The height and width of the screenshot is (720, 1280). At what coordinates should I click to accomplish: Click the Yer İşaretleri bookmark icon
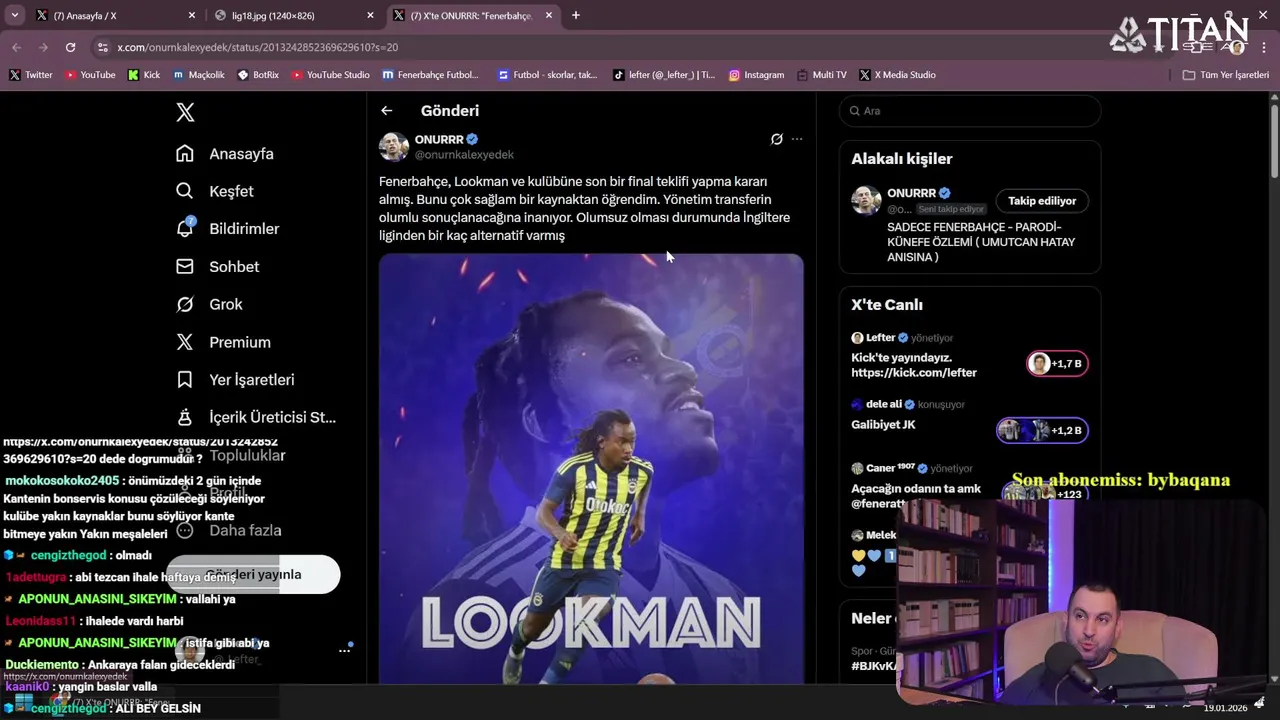click(x=185, y=380)
